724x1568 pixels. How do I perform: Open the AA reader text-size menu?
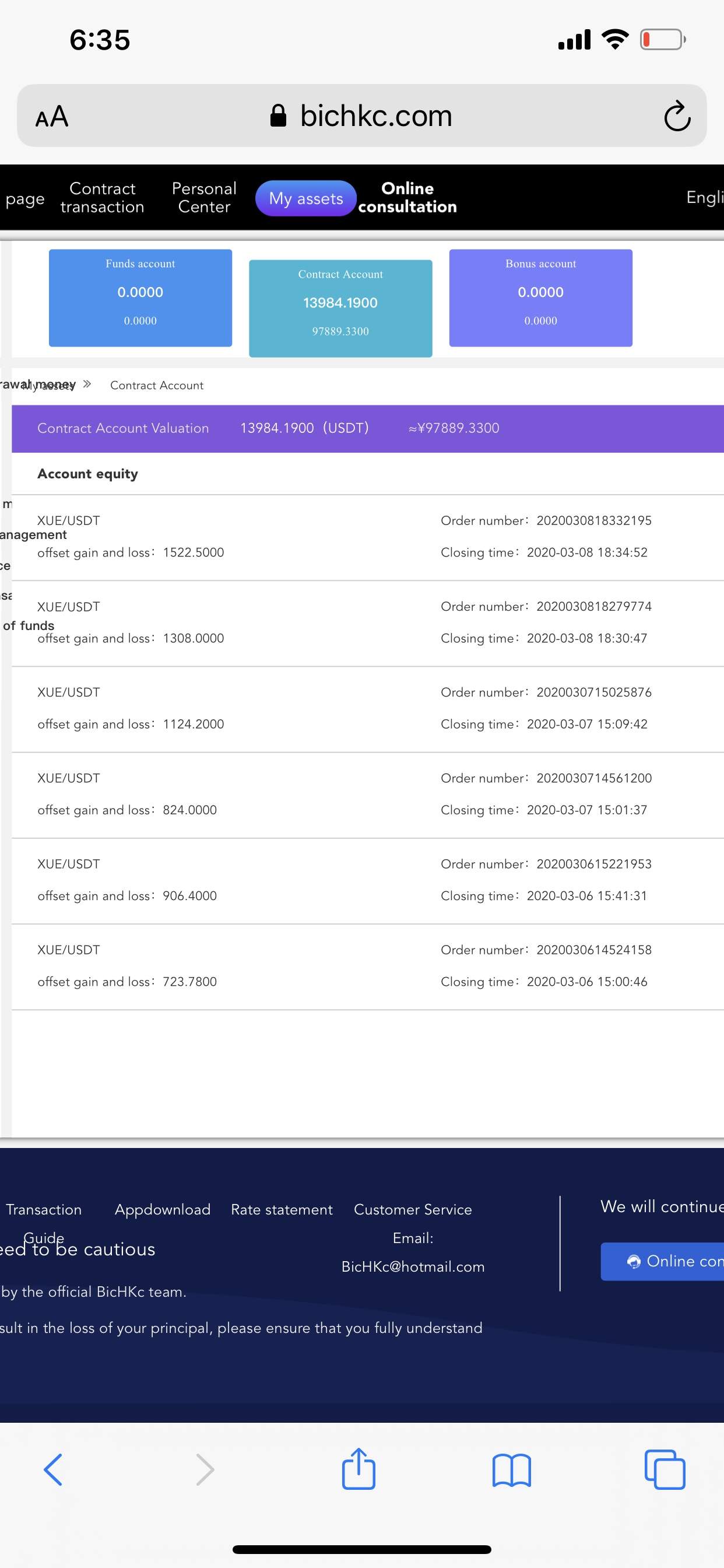(x=52, y=116)
